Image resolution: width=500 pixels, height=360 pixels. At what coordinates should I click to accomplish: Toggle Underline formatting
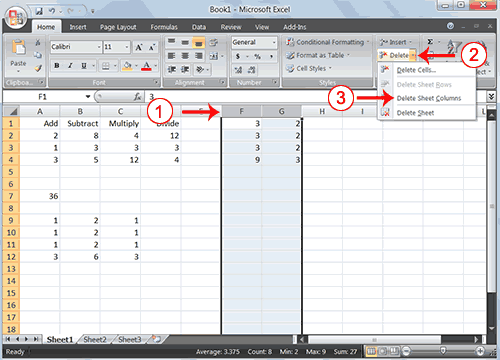click(84, 66)
